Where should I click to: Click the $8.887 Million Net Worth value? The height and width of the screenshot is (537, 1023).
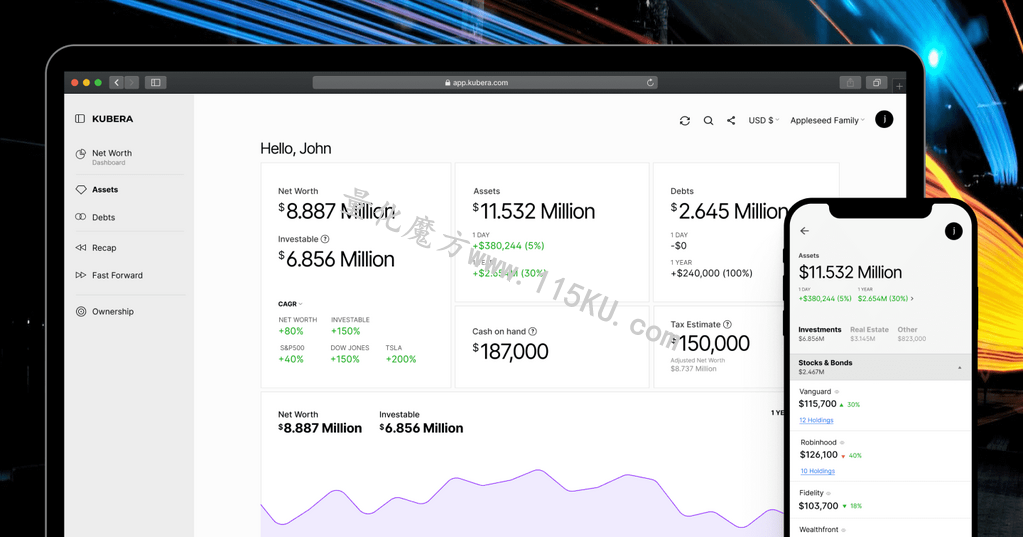coord(336,211)
